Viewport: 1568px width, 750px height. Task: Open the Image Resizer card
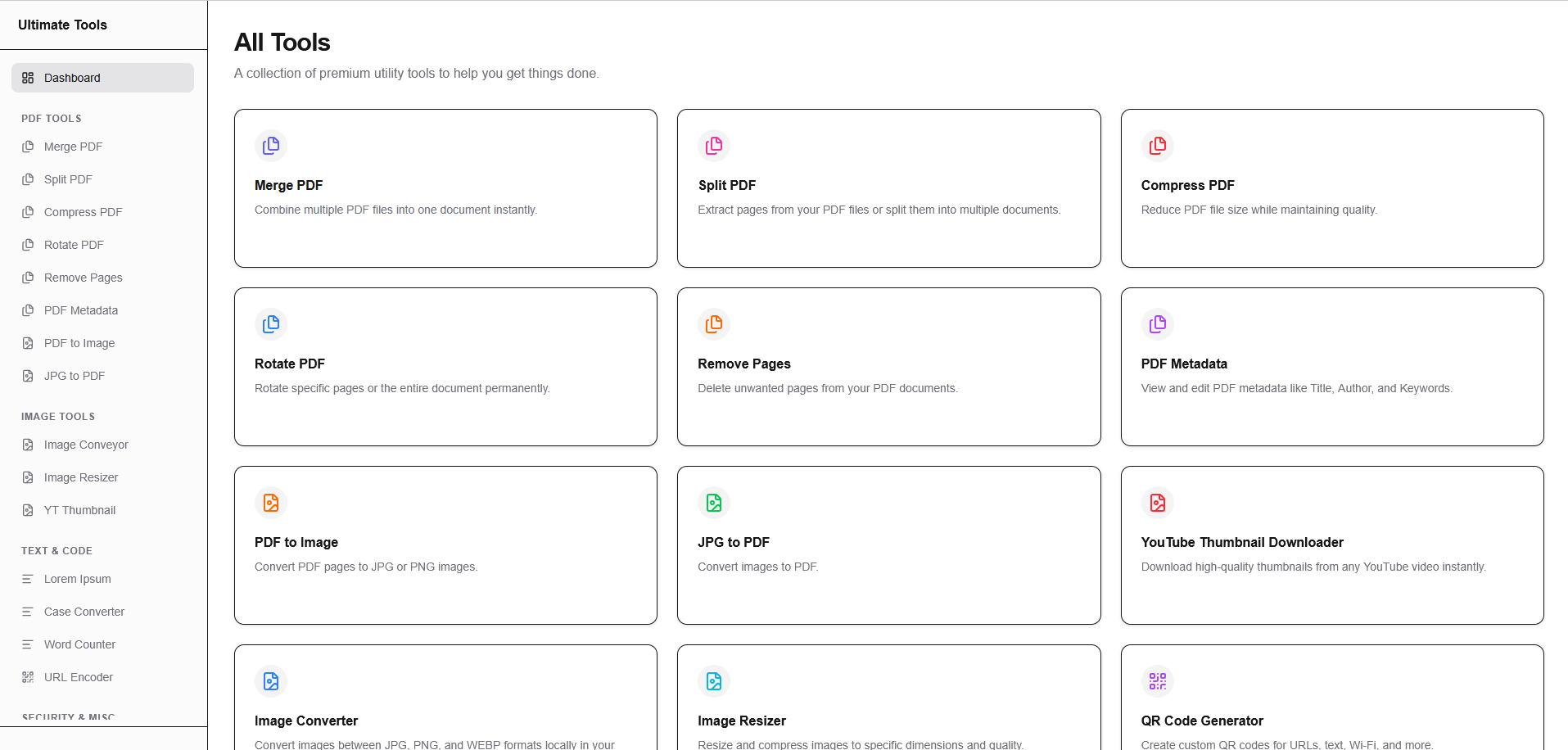888,698
